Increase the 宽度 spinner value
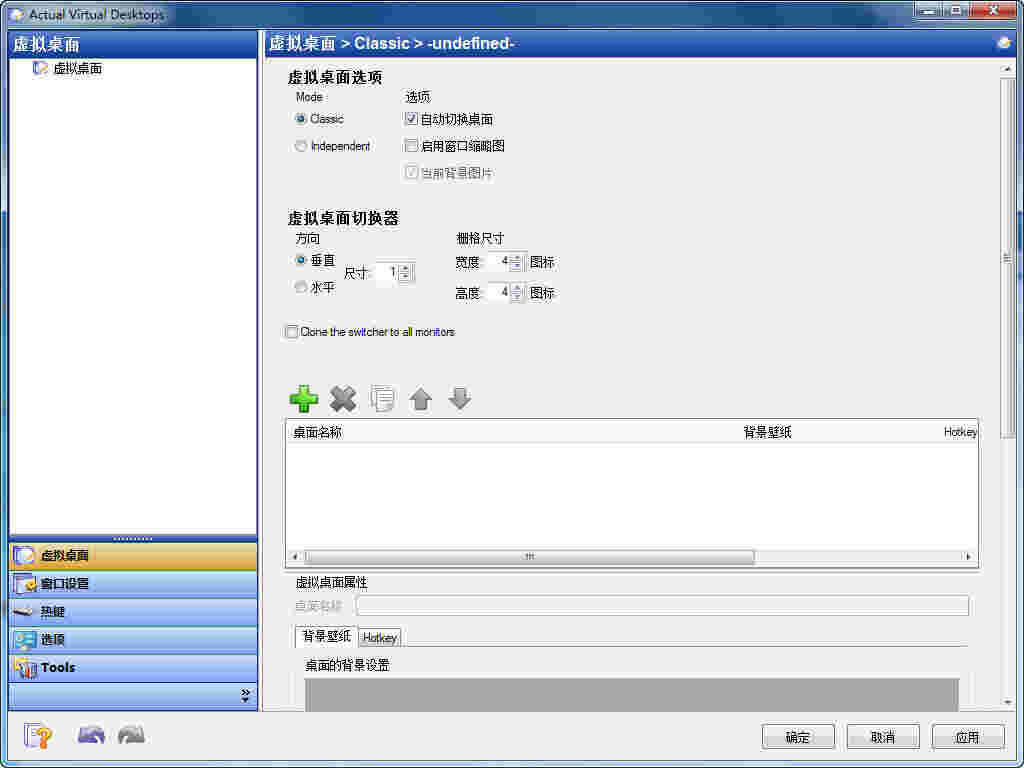Screen dimensions: 1024x768 (517, 259)
